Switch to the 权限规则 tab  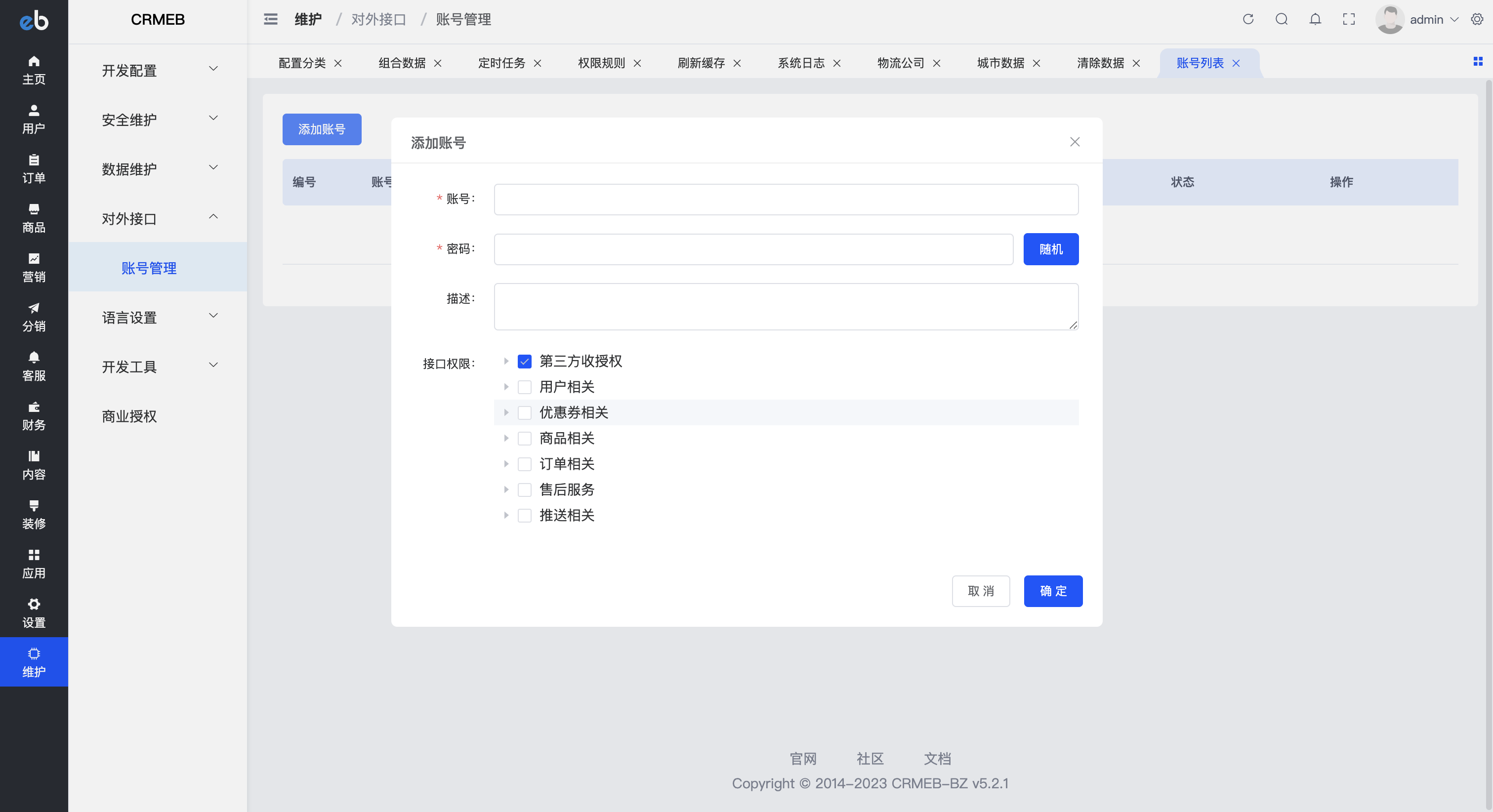pos(601,63)
